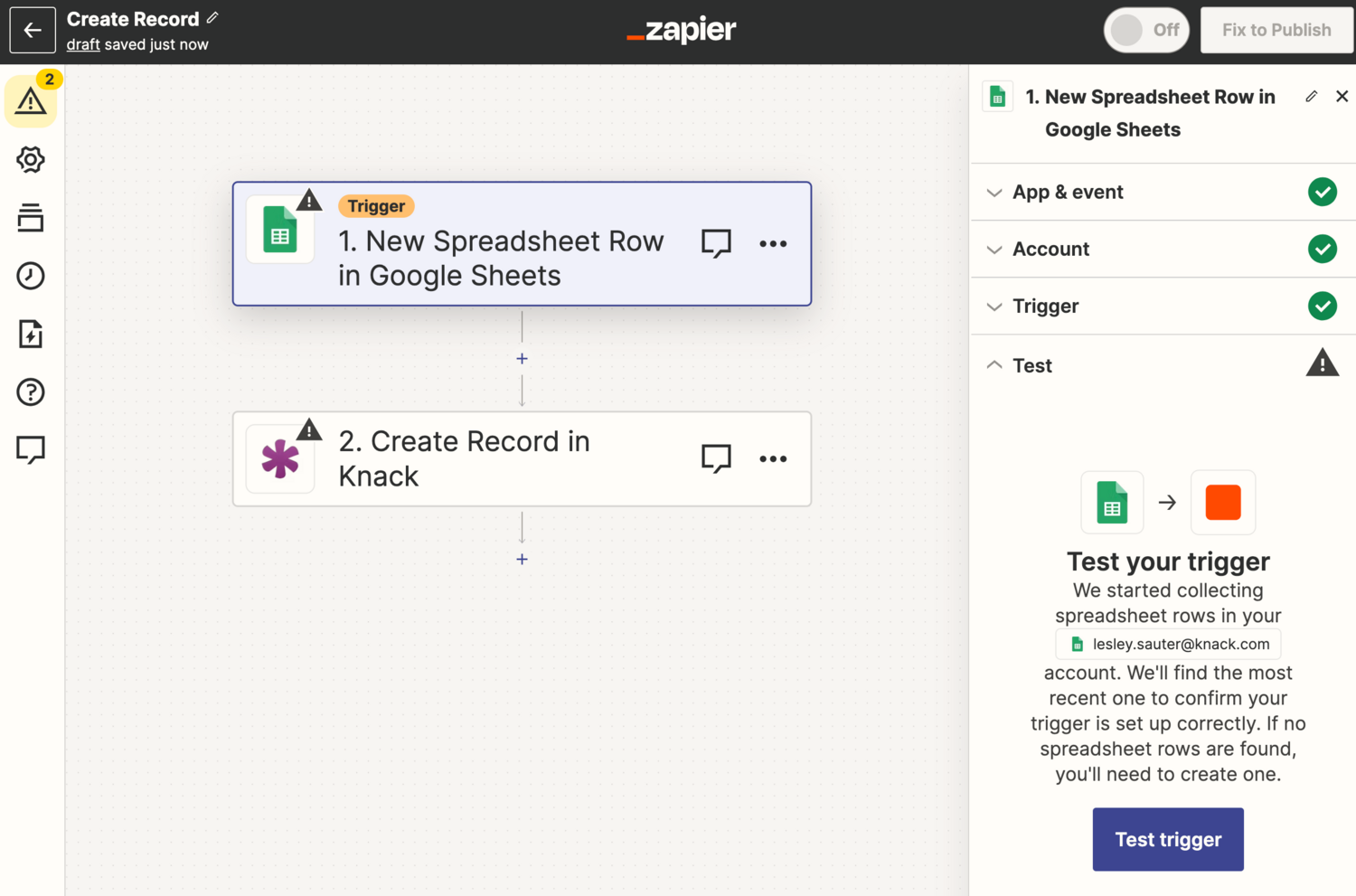The width and height of the screenshot is (1356, 896).
Task: Open the alerts panel showing 2 warnings
Action: 31,100
